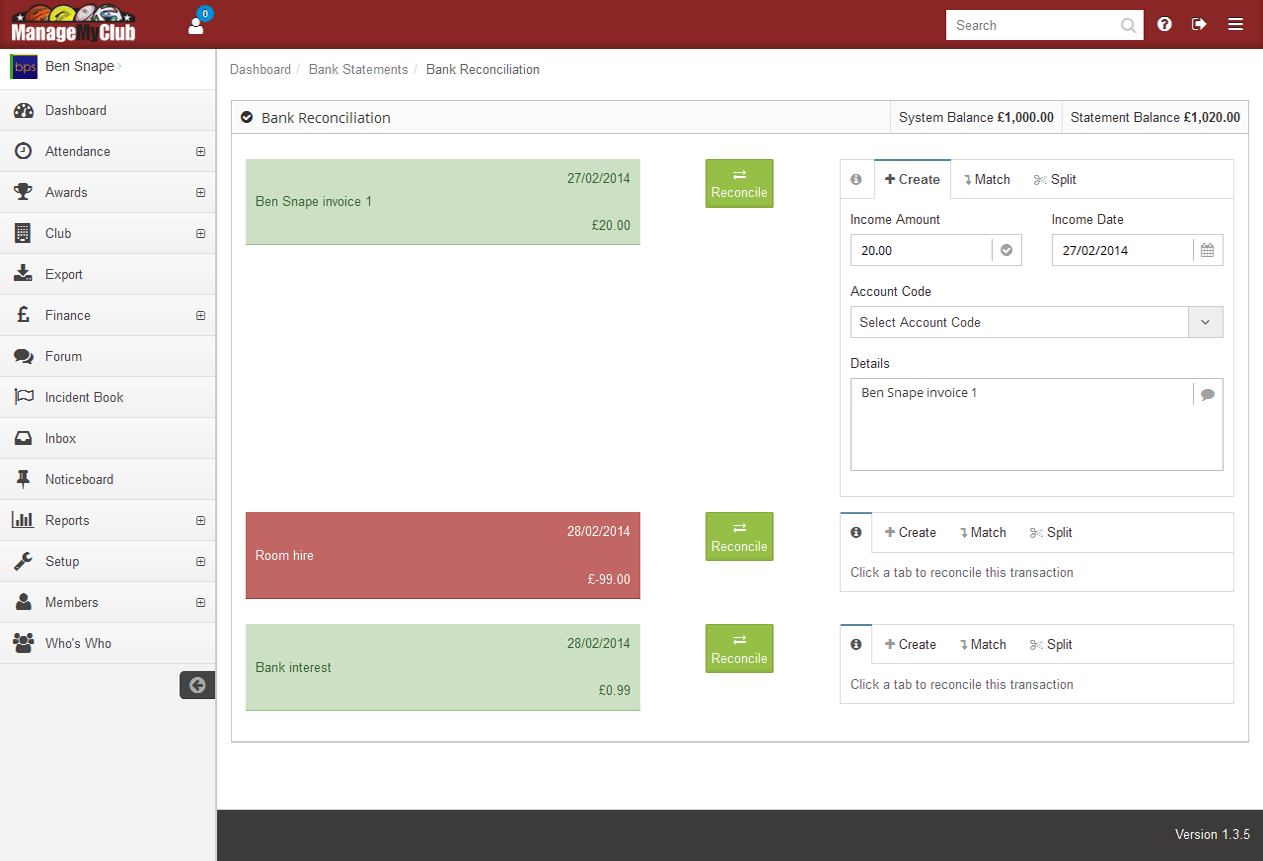
Task: Collapse the sidebar with the arrow button
Action: pos(197,685)
